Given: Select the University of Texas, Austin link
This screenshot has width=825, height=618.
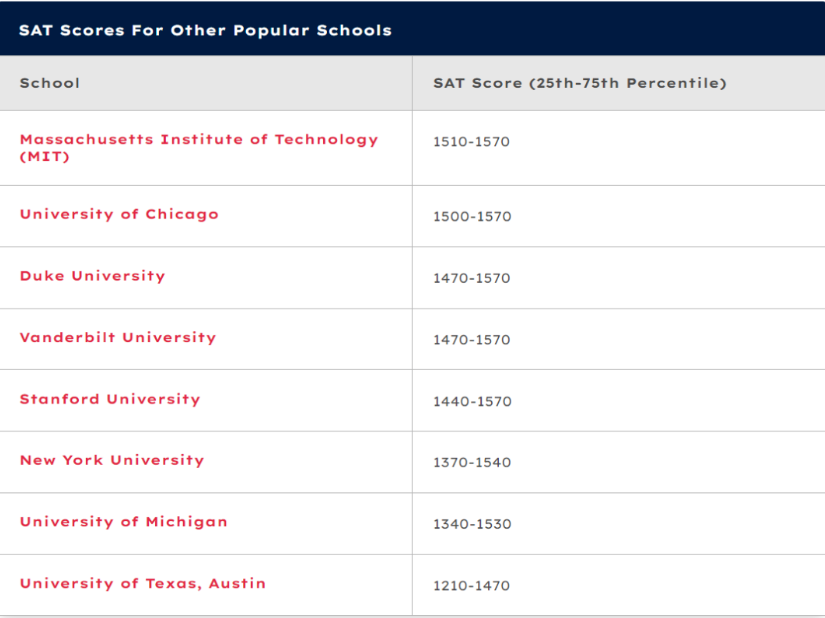Looking at the screenshot, I should [x=143, y=583].
